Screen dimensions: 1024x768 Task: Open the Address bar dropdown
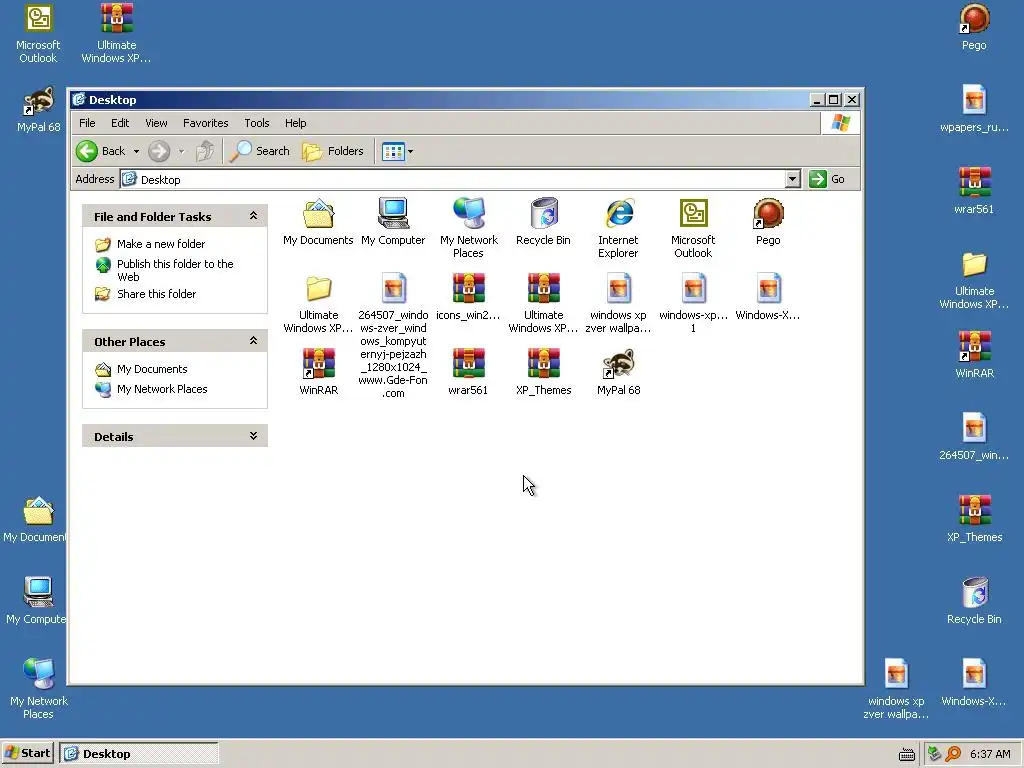click(x=792, y=179)
